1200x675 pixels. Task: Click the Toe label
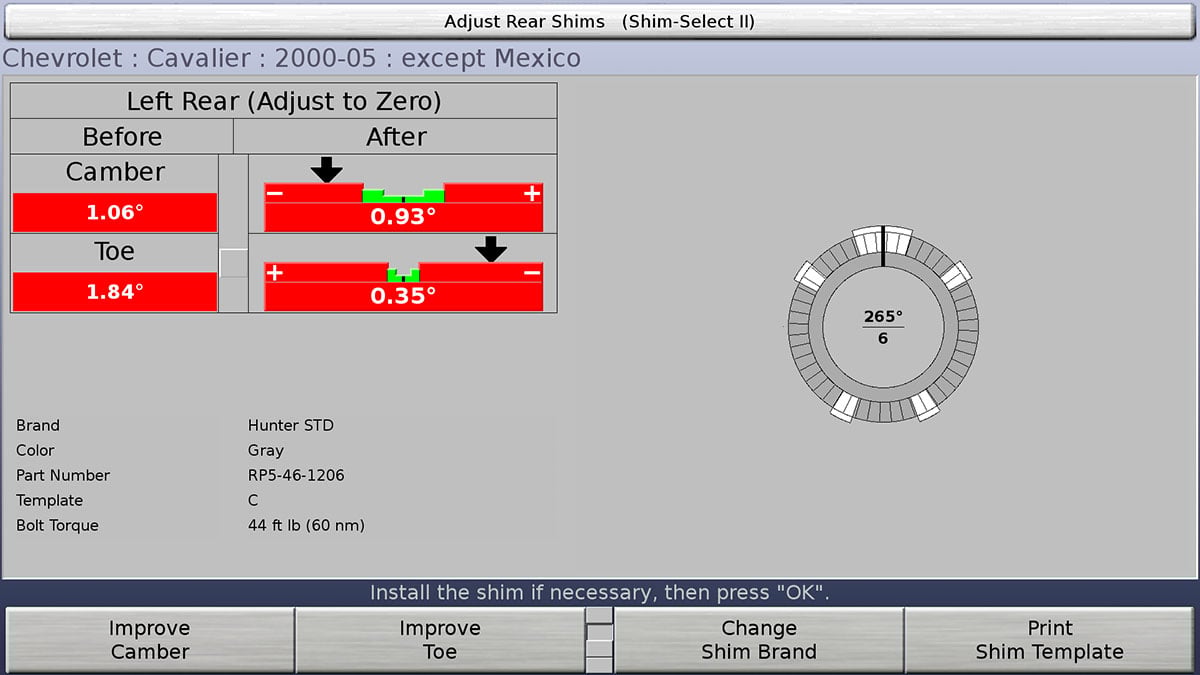115,252
